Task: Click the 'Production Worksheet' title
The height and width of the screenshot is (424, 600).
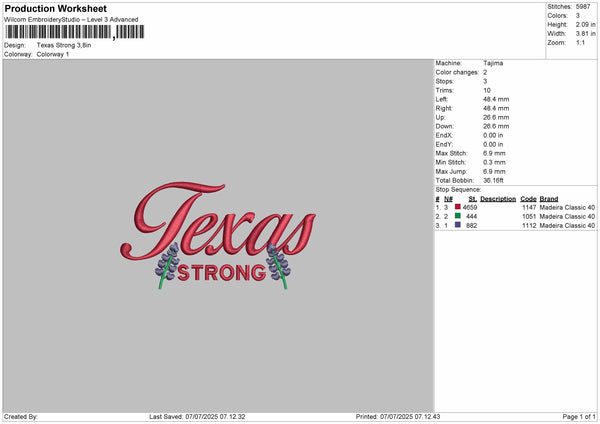Action: pyautogui.click(x=56, y=8)
